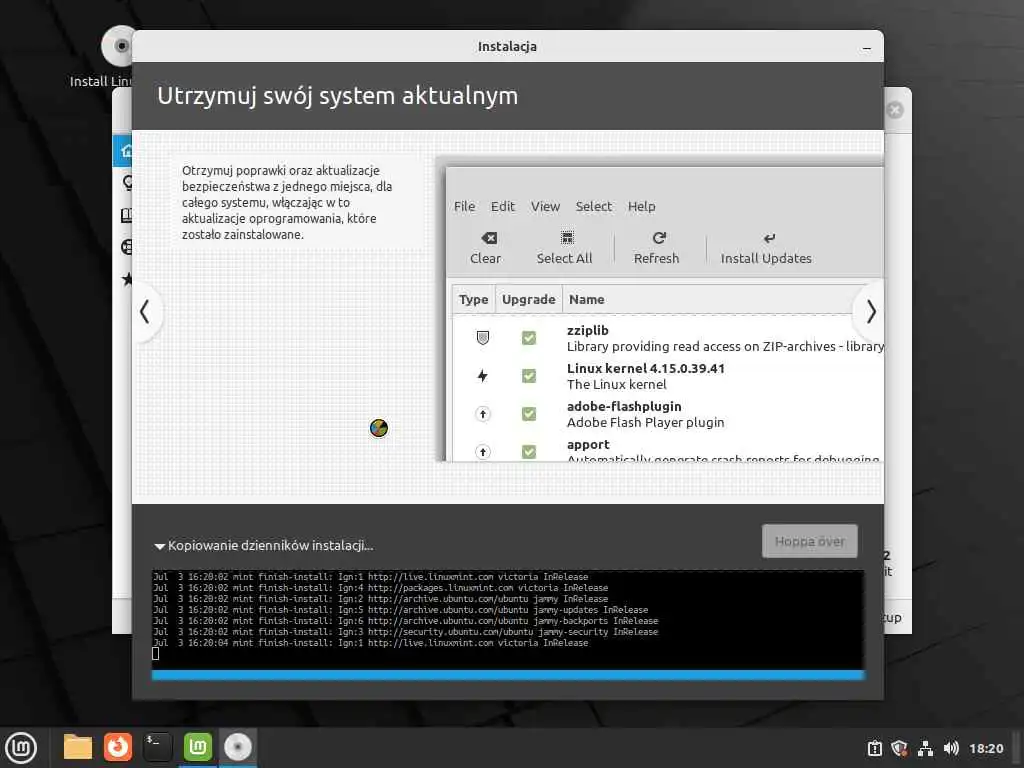The width and height of the screenshot is (1024, 768).
Task: Select the zziplib package name
Action: [x=588, y=330]
